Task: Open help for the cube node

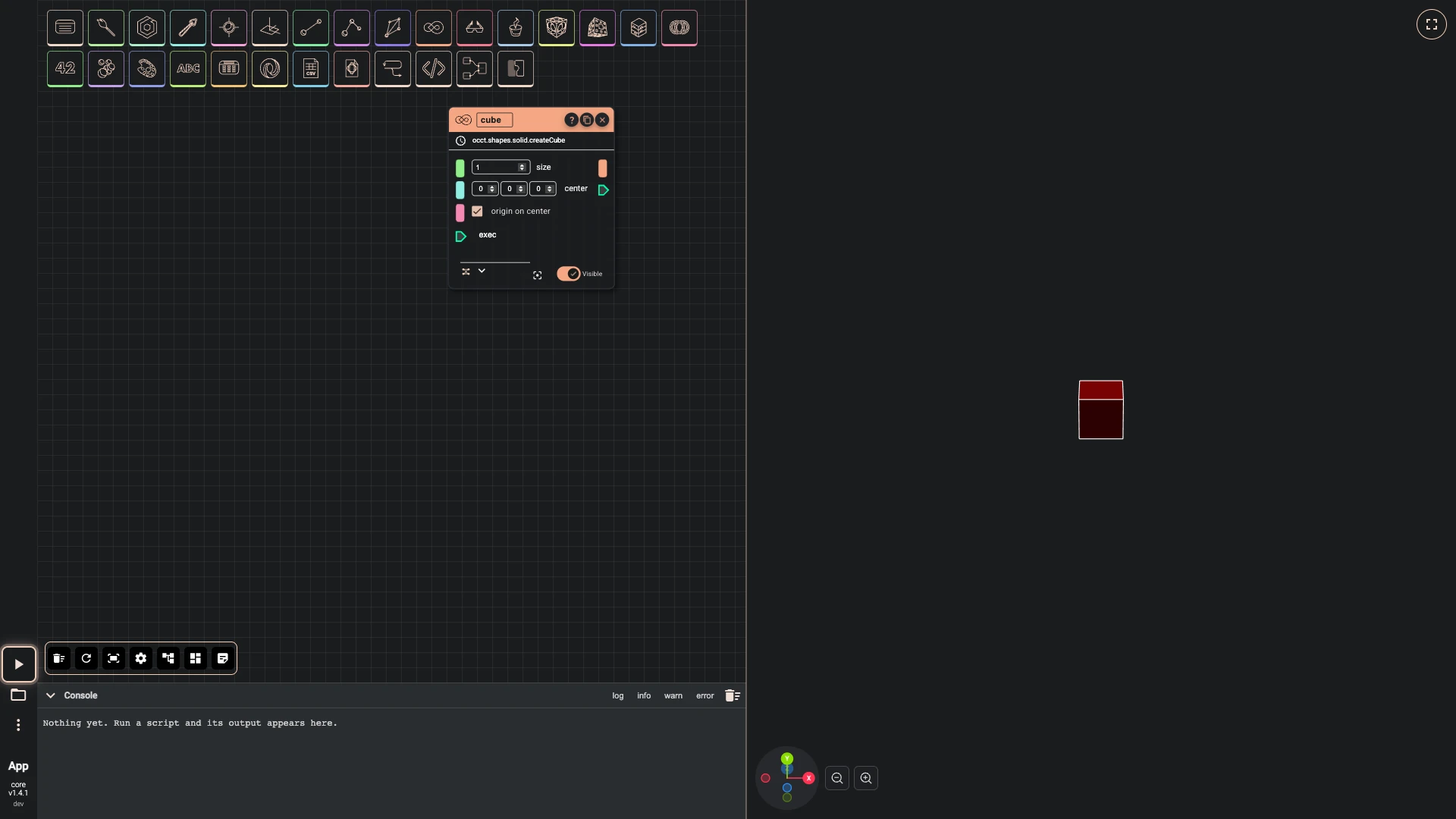Action: (x=572, y=120)
